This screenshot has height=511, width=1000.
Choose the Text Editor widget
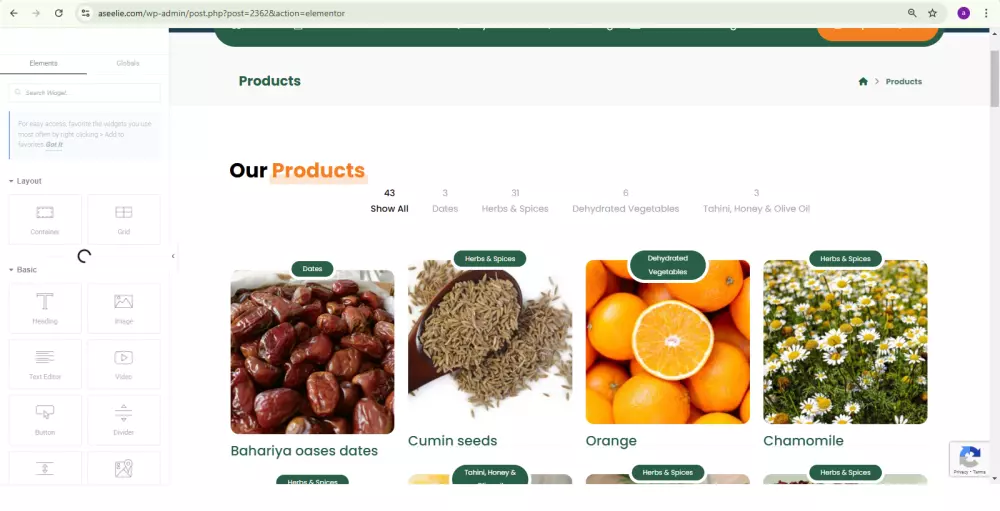click(x=45, y=364)
